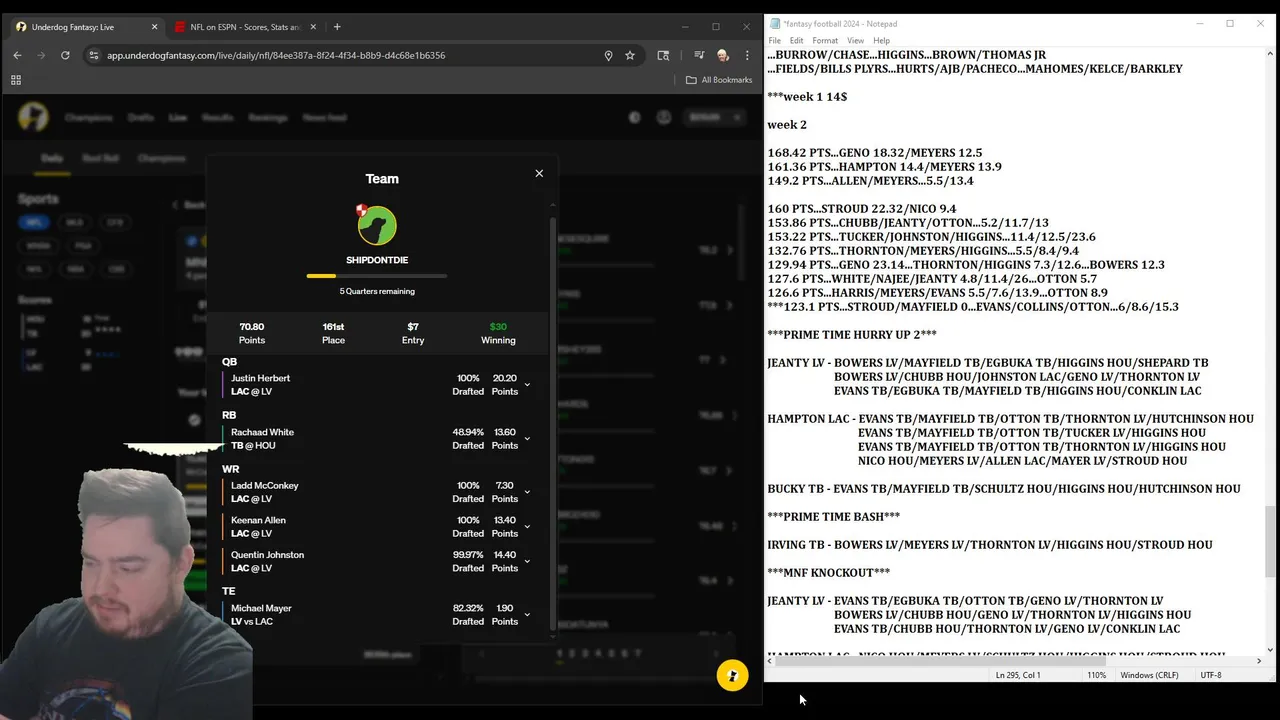Screen dimensions: 1280x720
Task: Close the Underdog Fantasy: Live tab
Action: pos(154,27)
